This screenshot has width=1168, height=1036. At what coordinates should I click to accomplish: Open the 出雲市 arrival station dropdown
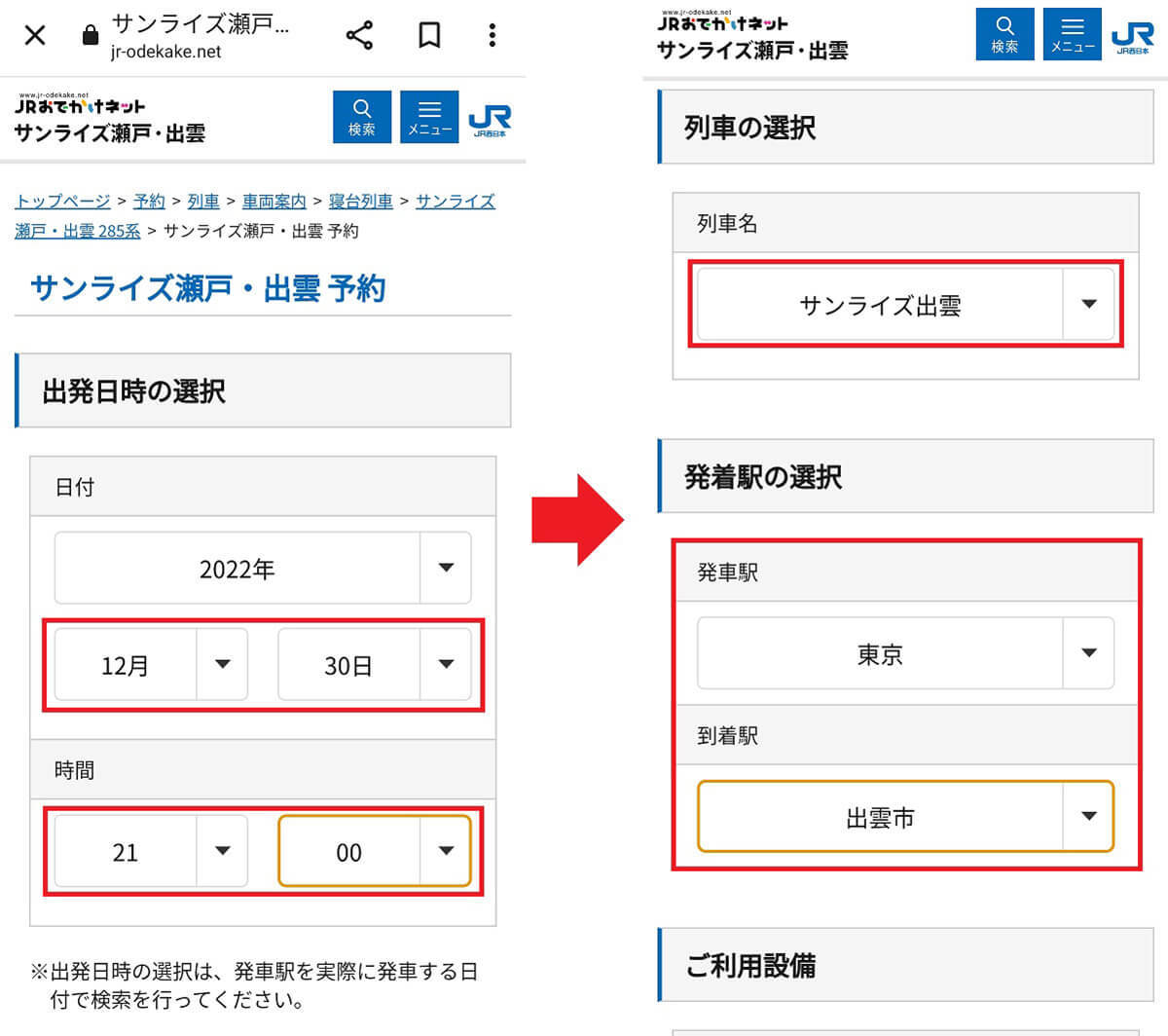(906, 817)
